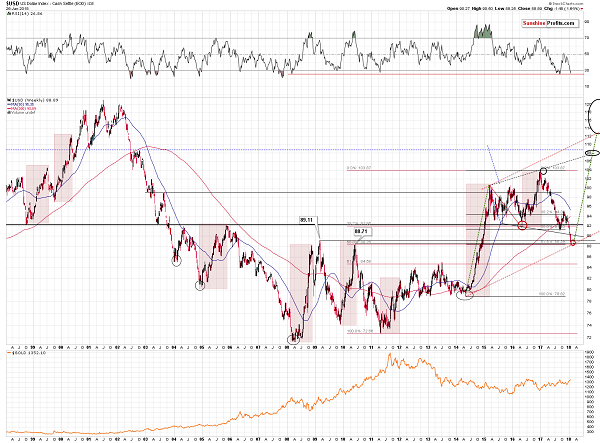Click the red circle on 2016 low
The width and height of the screenshot is (600, 443).
(522, 226)
